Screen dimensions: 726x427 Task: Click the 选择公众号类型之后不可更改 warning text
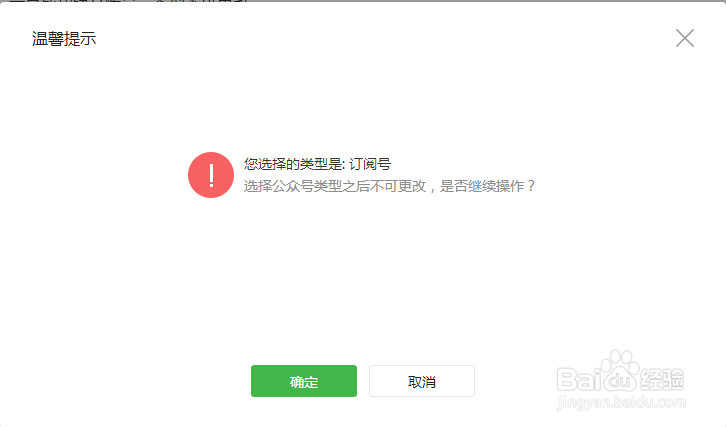tap(335, 186)
